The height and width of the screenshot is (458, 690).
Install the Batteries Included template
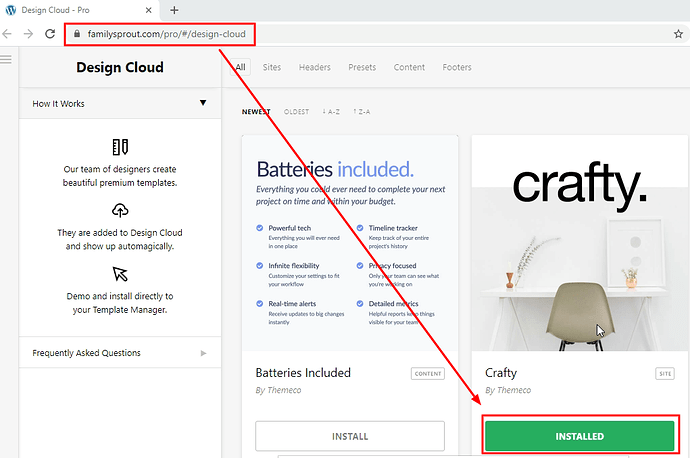click(x=350, y=436)
